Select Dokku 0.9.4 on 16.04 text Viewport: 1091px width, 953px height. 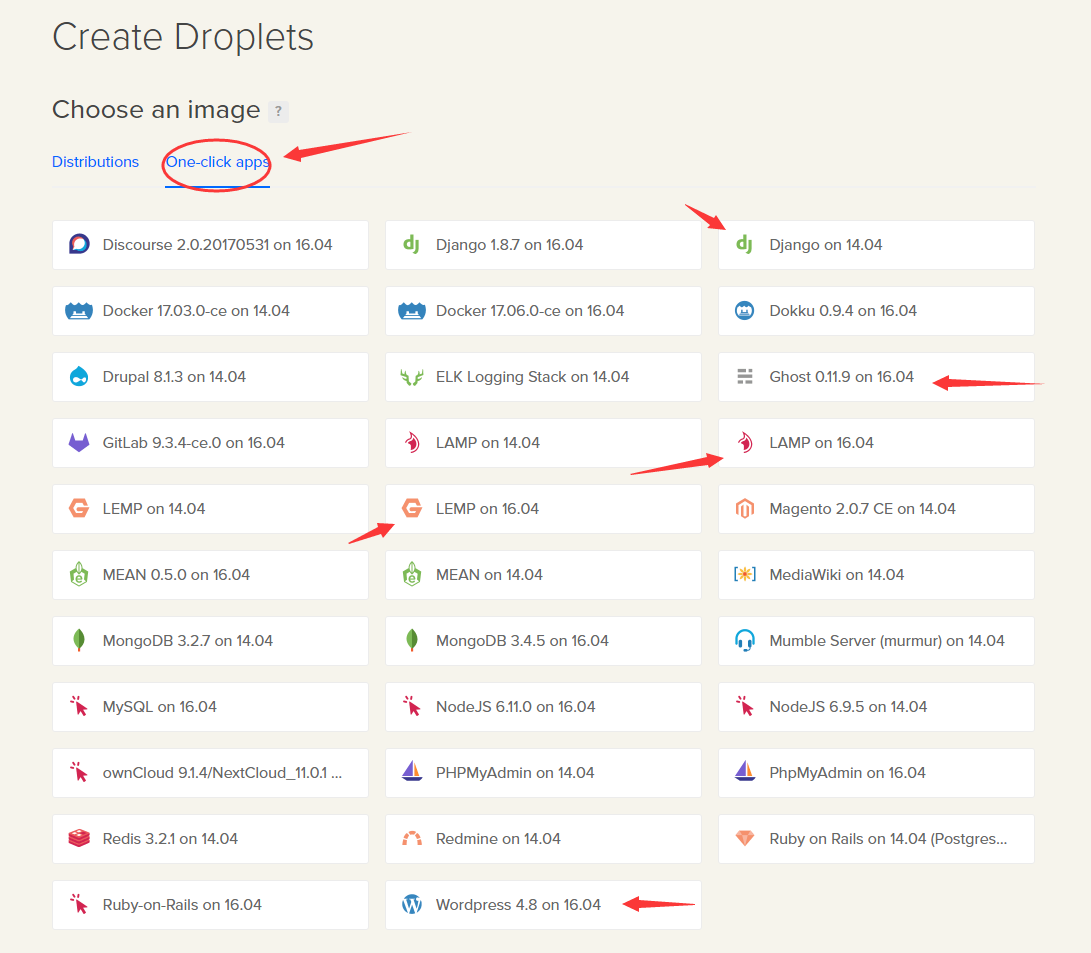[843, 311]
